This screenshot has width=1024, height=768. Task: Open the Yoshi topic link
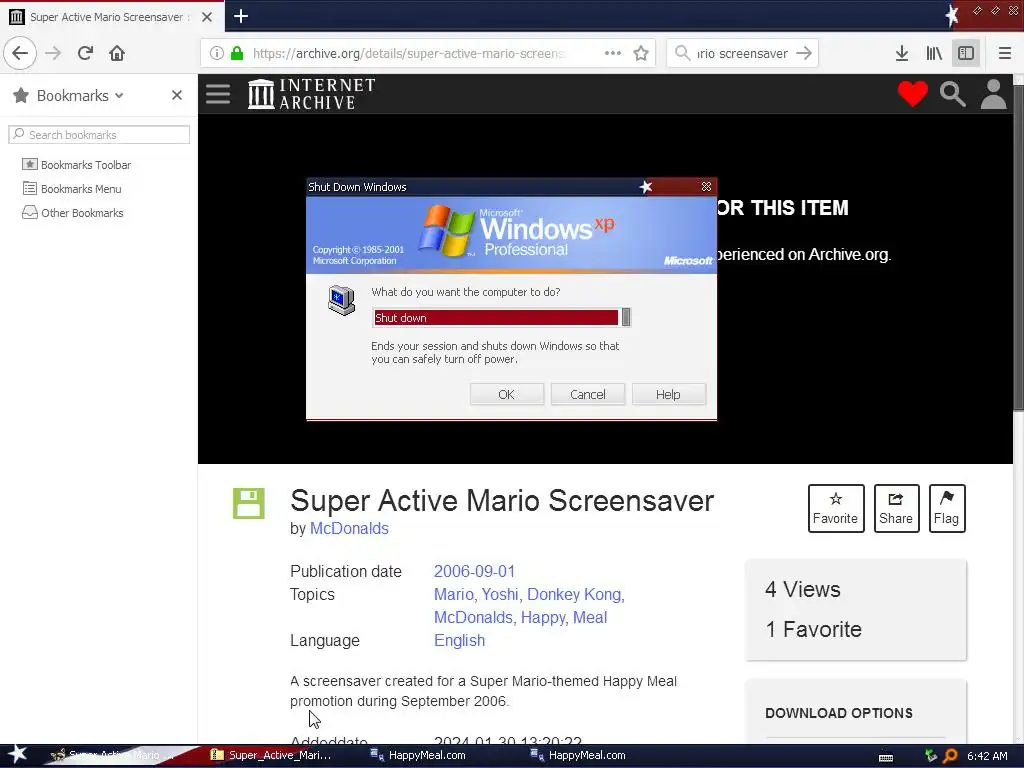coord(501,594)
